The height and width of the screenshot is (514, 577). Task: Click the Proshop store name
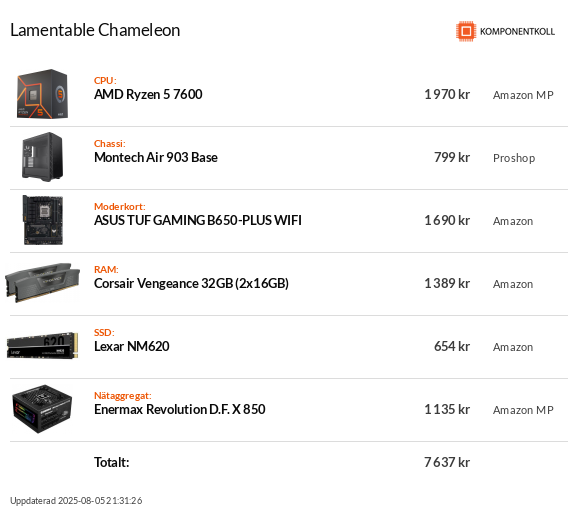tap(514, 158)
